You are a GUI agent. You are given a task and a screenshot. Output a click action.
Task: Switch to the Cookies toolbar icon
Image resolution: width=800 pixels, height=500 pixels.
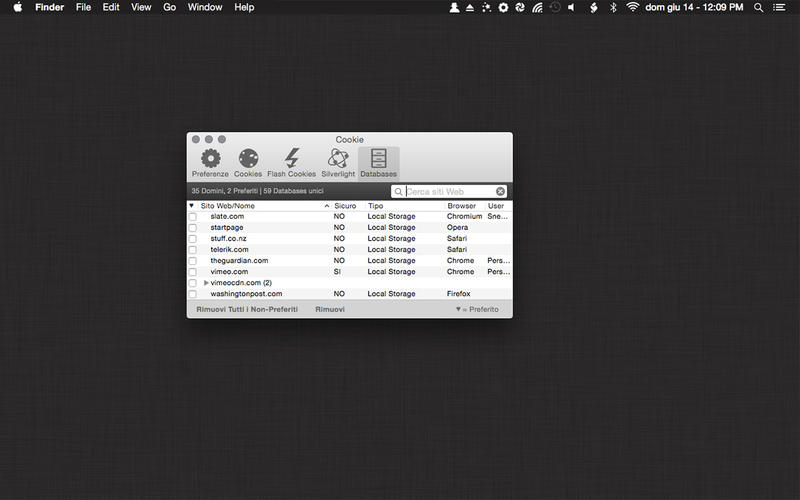pos(248,159)
